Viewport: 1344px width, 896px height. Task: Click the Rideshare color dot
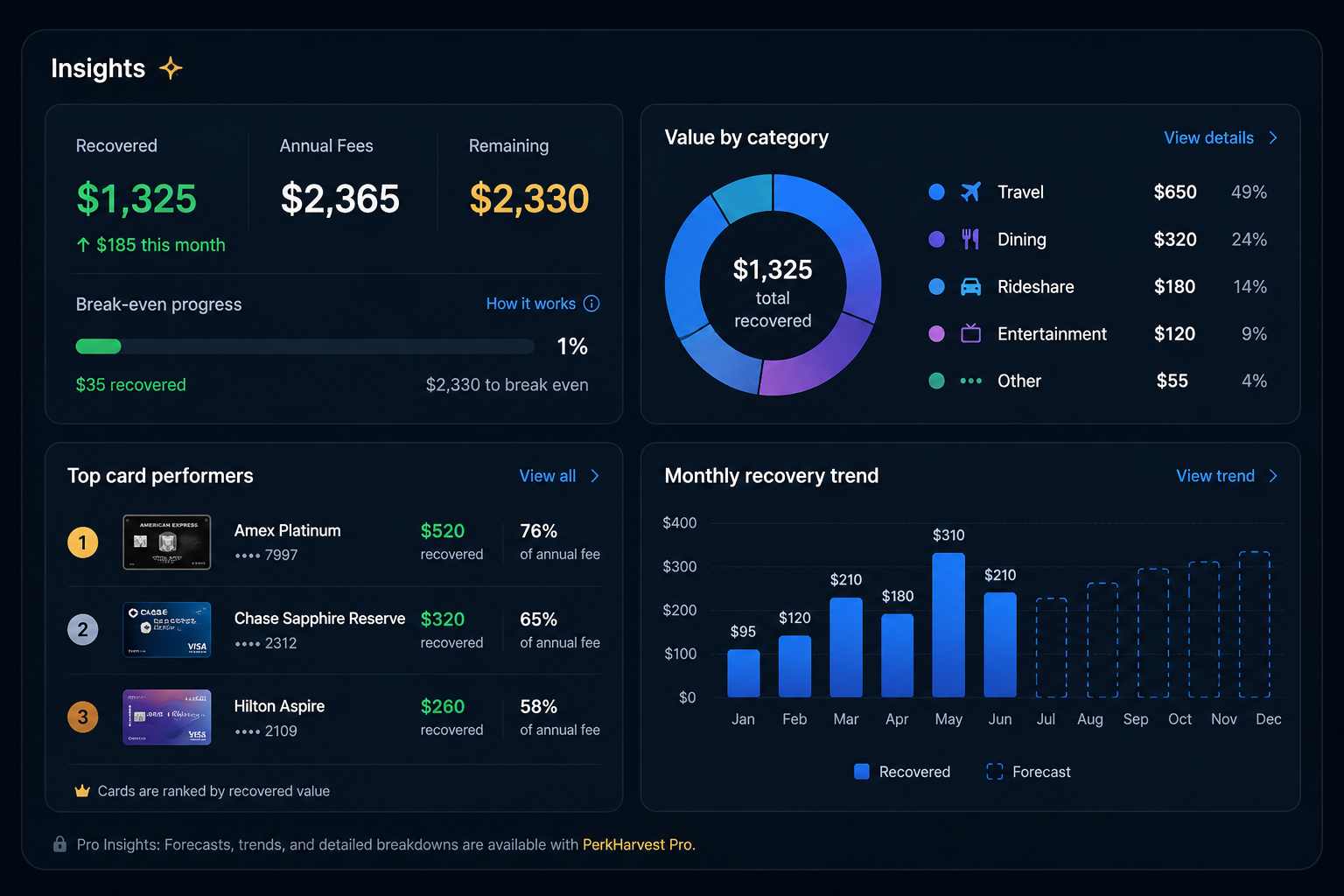[x=936, y=286]
